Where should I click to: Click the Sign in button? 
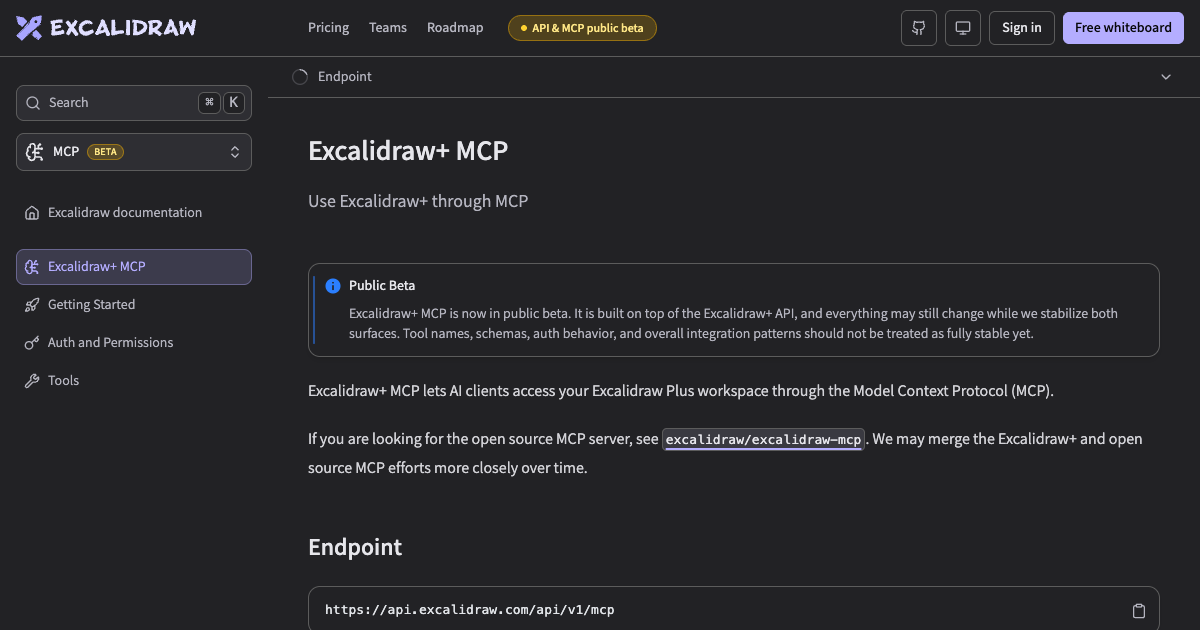click(1022, 28)
